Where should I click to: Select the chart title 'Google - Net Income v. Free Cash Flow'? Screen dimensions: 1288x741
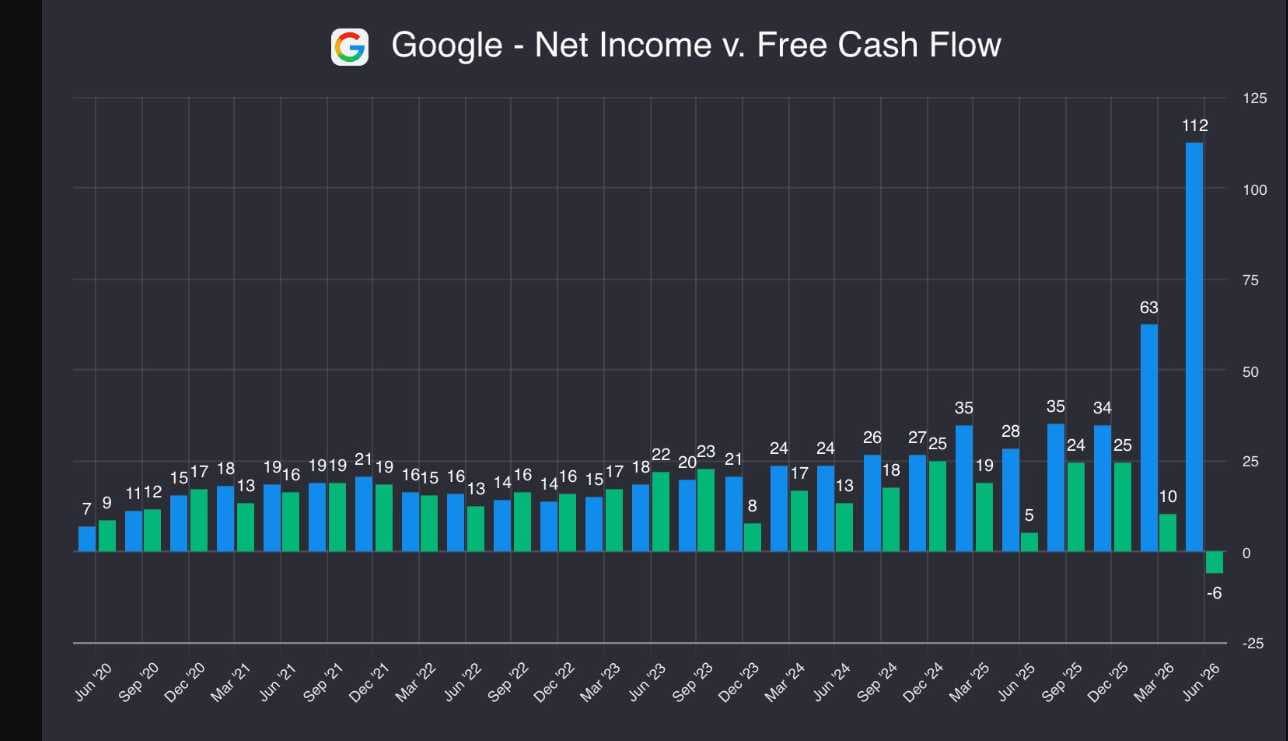point(696,45)
